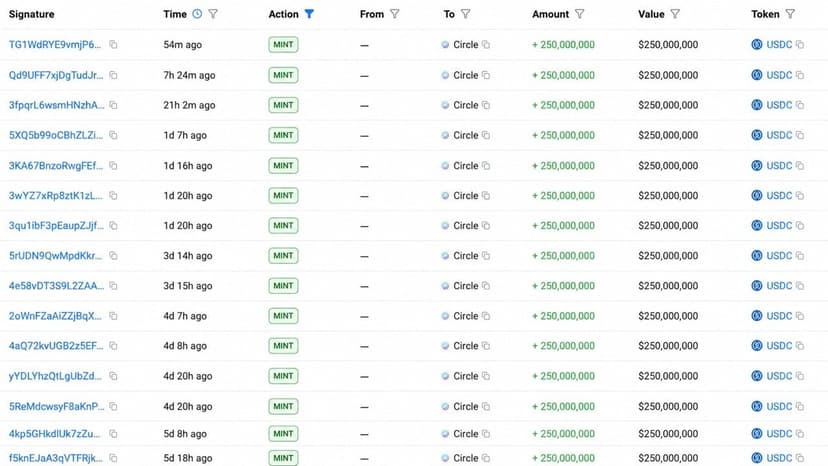Open transaction 2oWnFZaAiZZjBqX
Screen dimensions: 828x466
pos(55,316)
